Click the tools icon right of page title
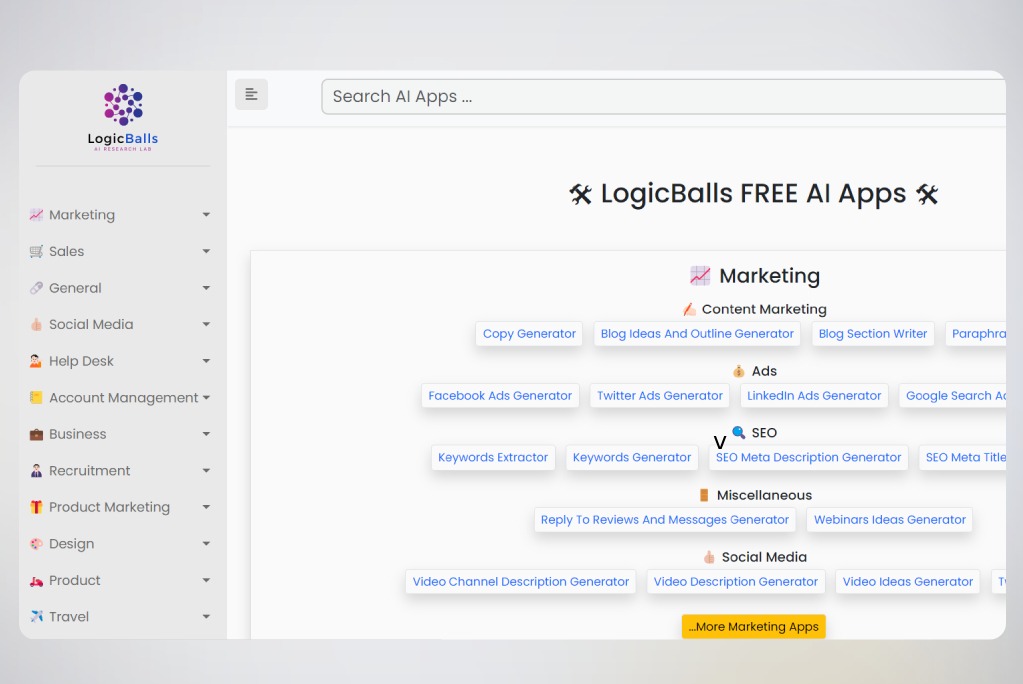The image size is (1023, 684). click(x=927, y=194)
